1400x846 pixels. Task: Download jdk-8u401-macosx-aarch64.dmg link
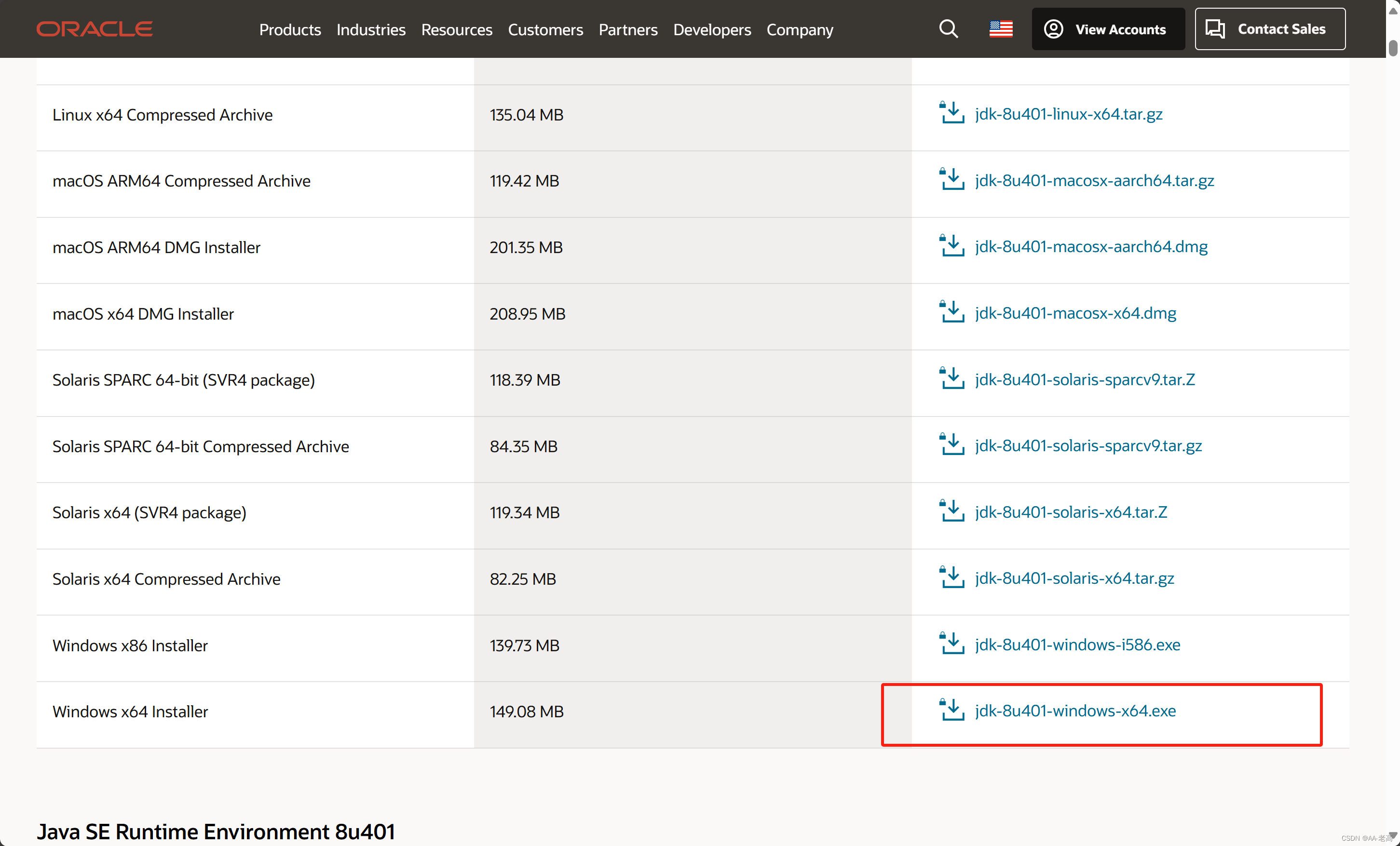coord(1091,247)
